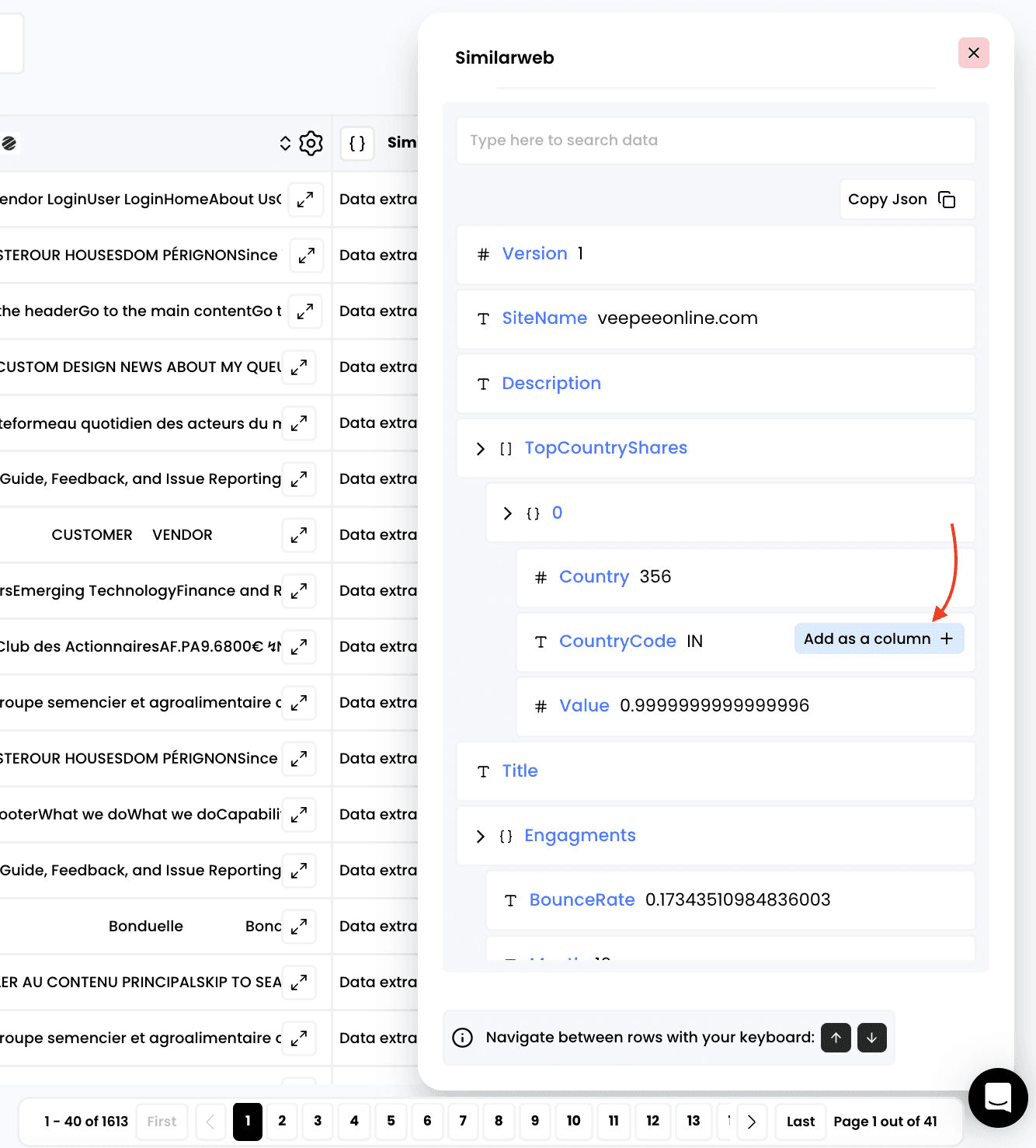Go to page 2
The image size is (1036, 1148).
[x=282, y=1122]
